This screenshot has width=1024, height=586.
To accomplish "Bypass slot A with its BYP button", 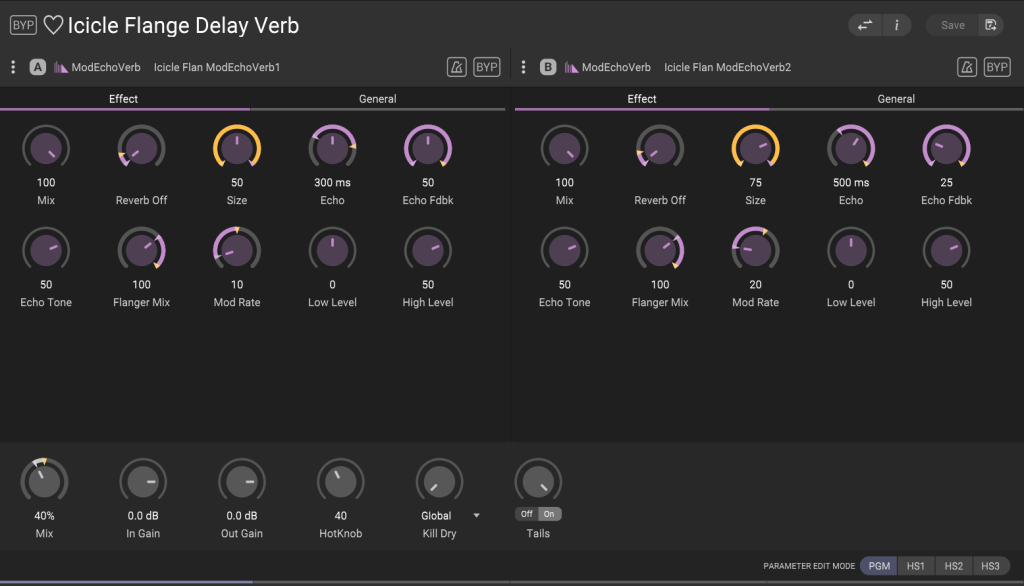I will 487,67.
